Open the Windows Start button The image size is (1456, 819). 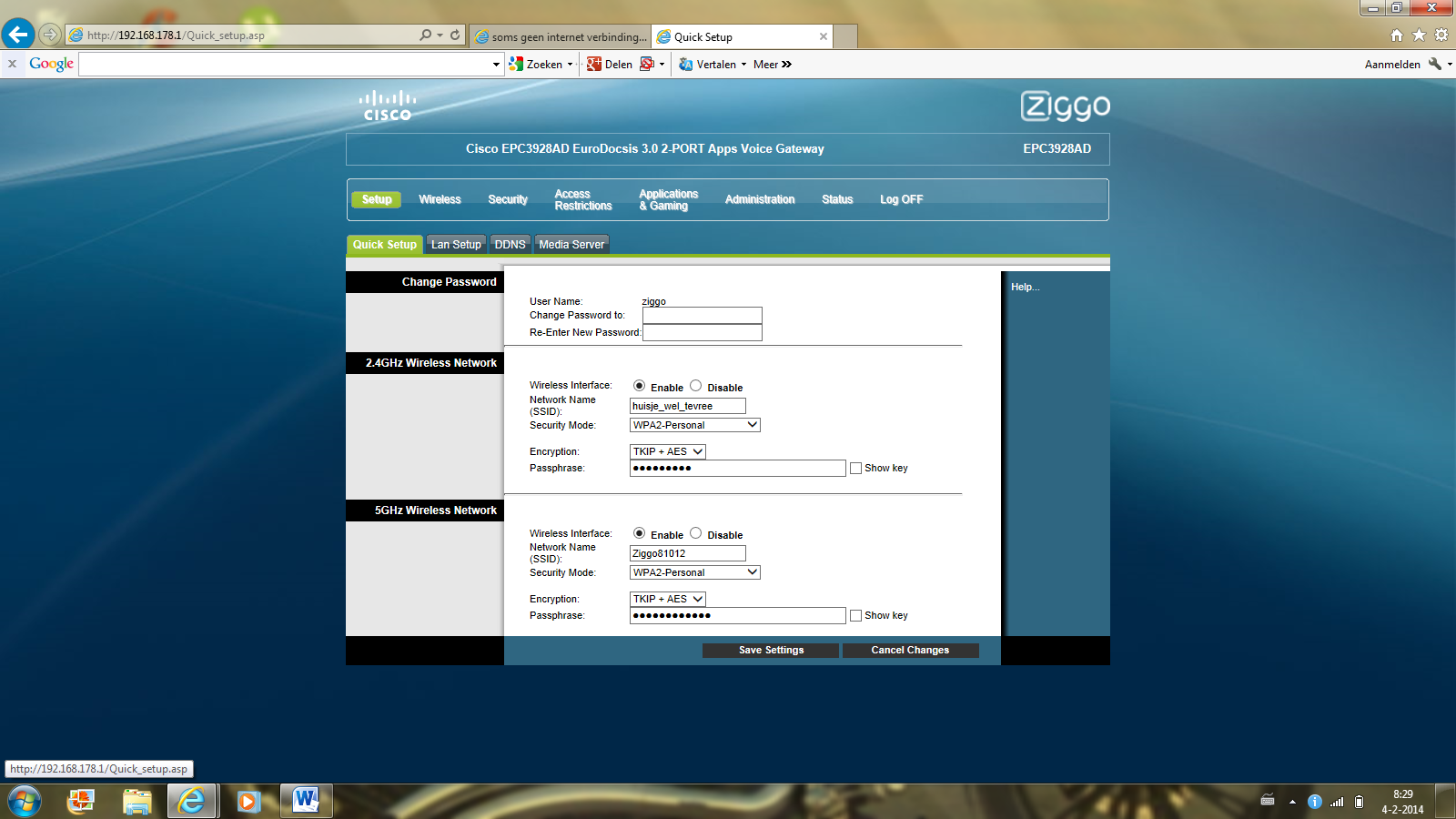25,802
